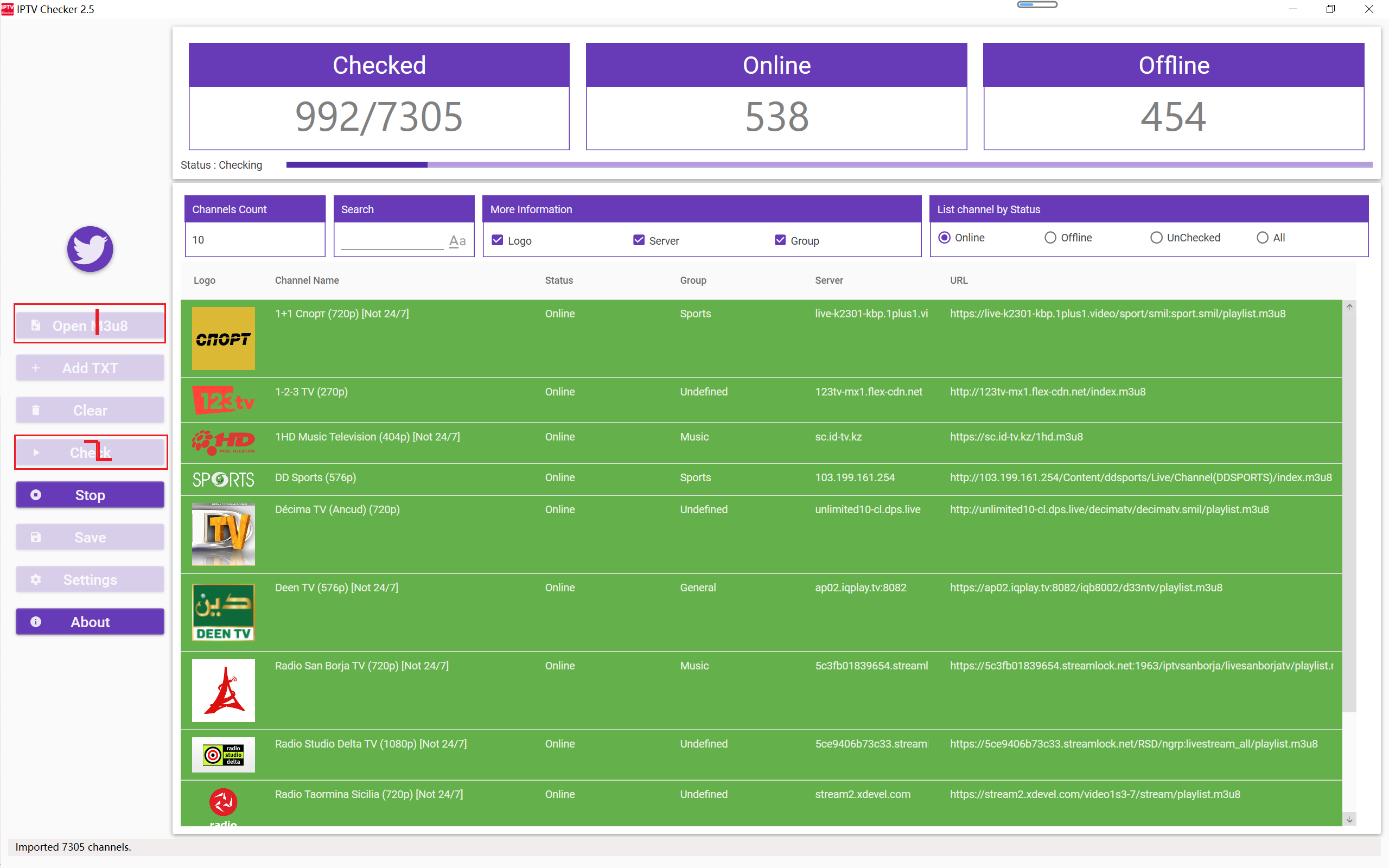Click the Deen TV channel logo
Viewport: 1389px width, 868px height.
click(224, 612)
